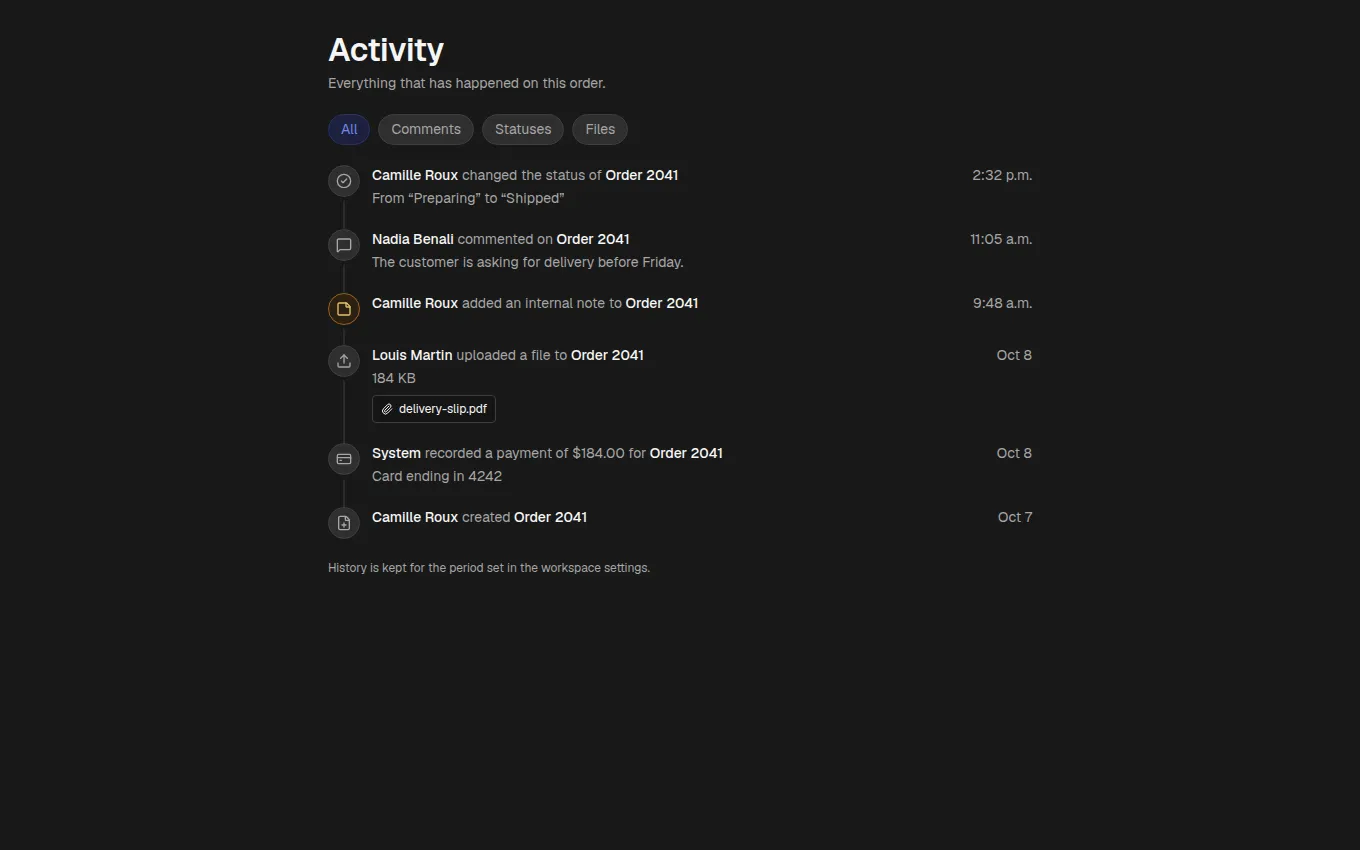The height and width of the screenshot is (850, 1360).
Task: Click the comment bubble icon by Nadia Benali
Action: coord(344,245)
